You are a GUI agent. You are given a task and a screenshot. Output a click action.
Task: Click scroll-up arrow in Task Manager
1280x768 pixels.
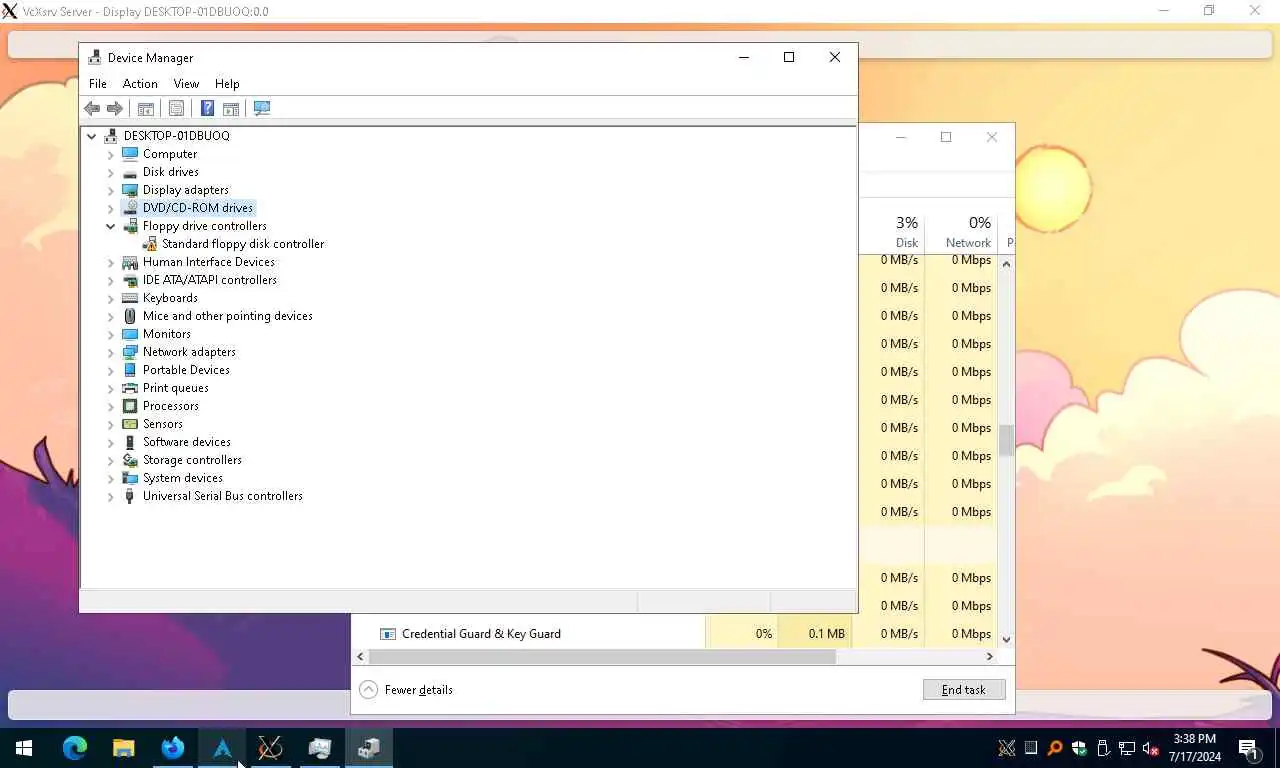[x=1006, y=264]
